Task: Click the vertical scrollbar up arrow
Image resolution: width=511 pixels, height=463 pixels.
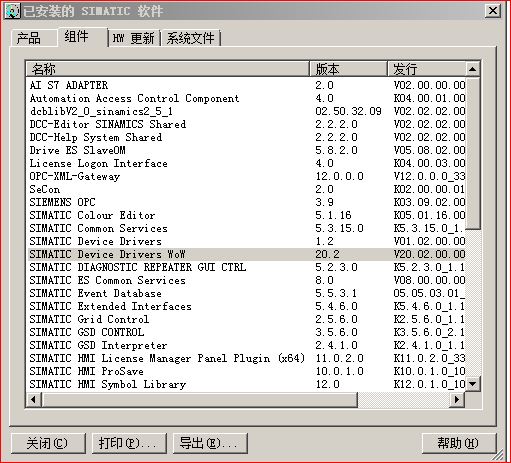Action: click(472, 69)
